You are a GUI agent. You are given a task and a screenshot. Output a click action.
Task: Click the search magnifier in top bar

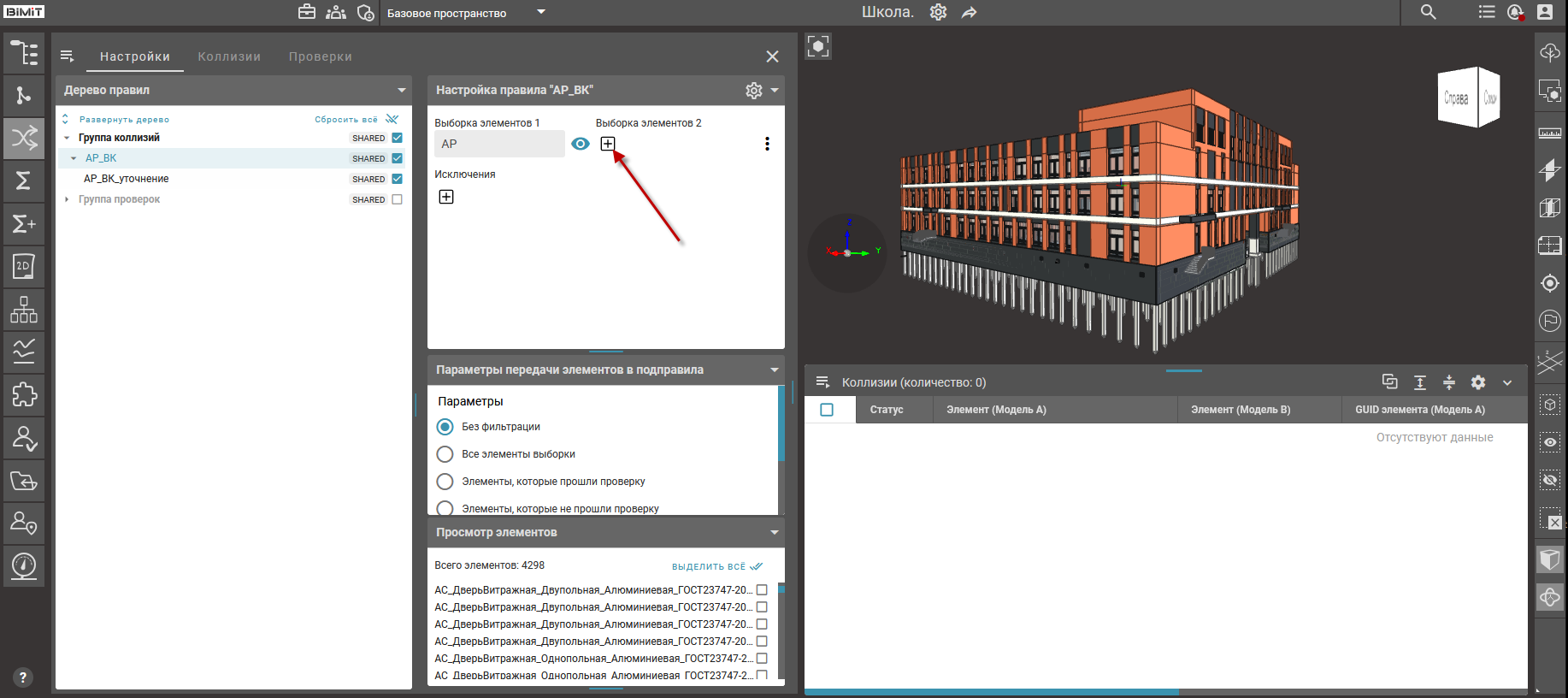(1428, 12)
